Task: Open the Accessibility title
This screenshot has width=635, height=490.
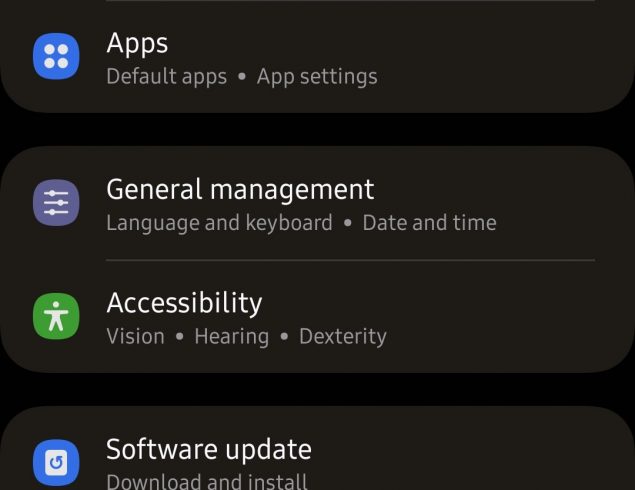Action: (184, 303)
